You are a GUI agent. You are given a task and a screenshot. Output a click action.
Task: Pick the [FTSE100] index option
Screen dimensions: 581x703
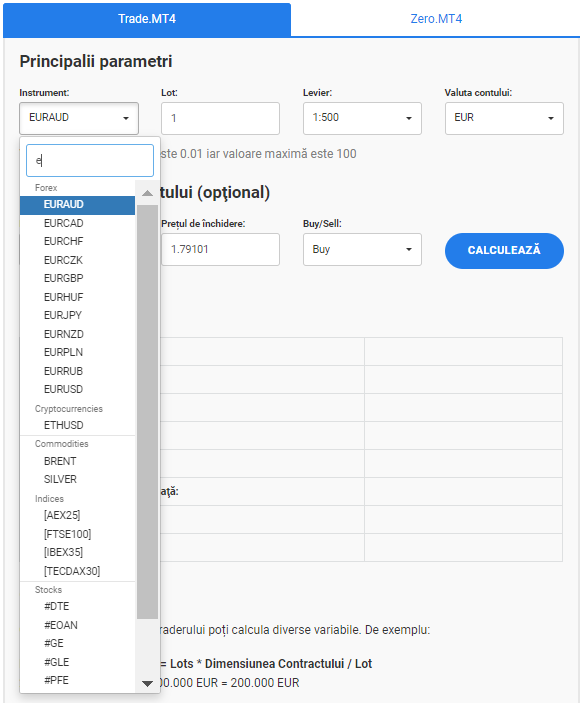coord(78,534)
